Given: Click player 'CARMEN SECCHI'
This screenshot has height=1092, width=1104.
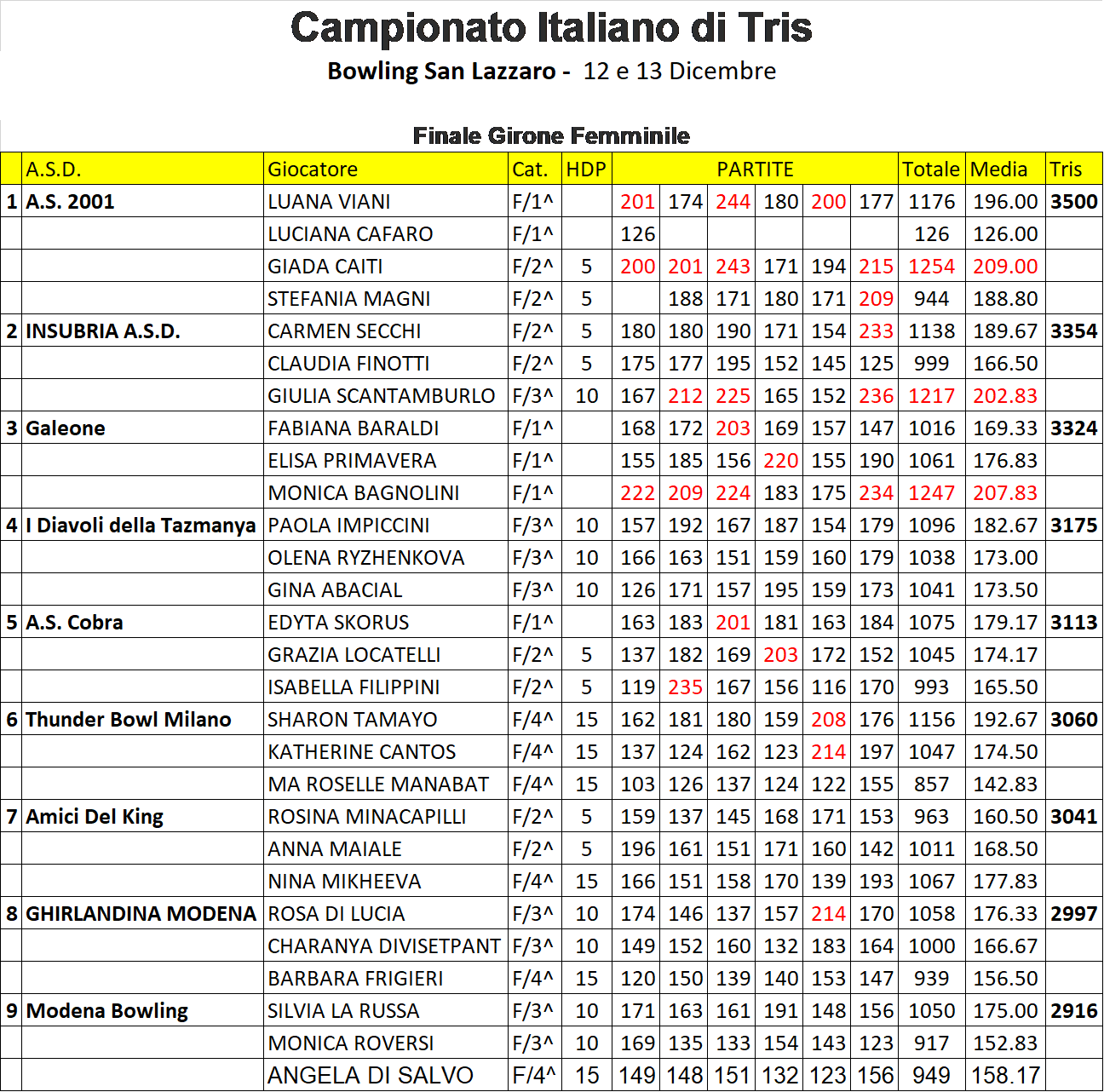Looking at the screenshot, I should (x=344, y=330).
